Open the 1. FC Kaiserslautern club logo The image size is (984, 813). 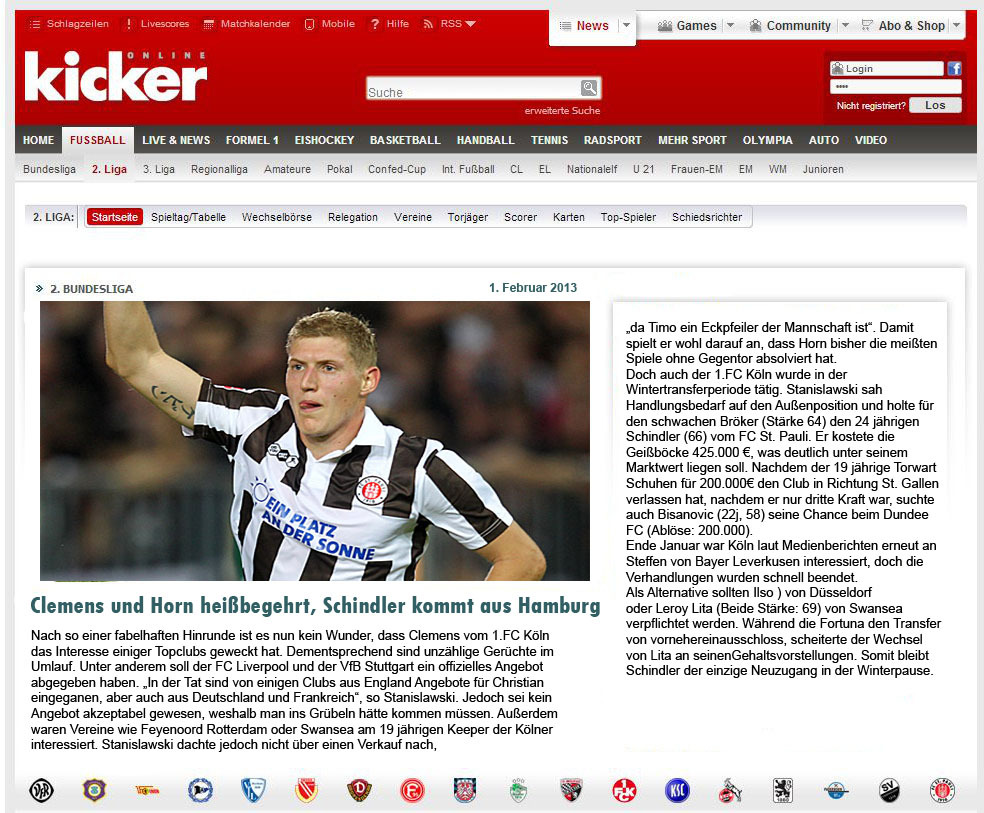pos(624,790)
